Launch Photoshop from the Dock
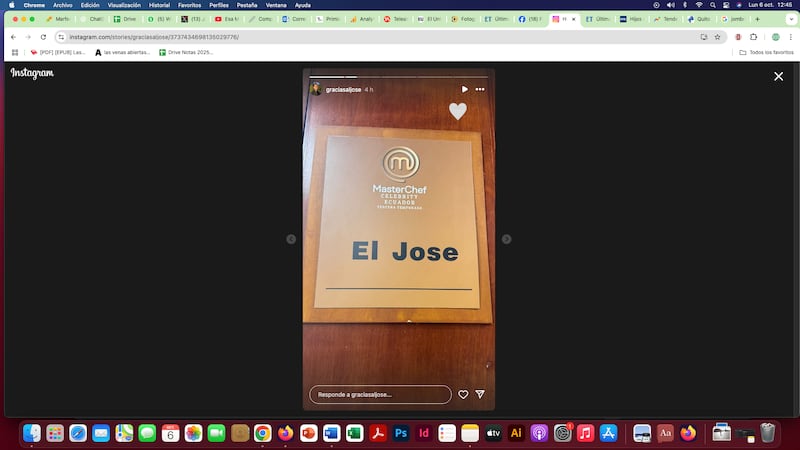800x450 pixels. 401,433
